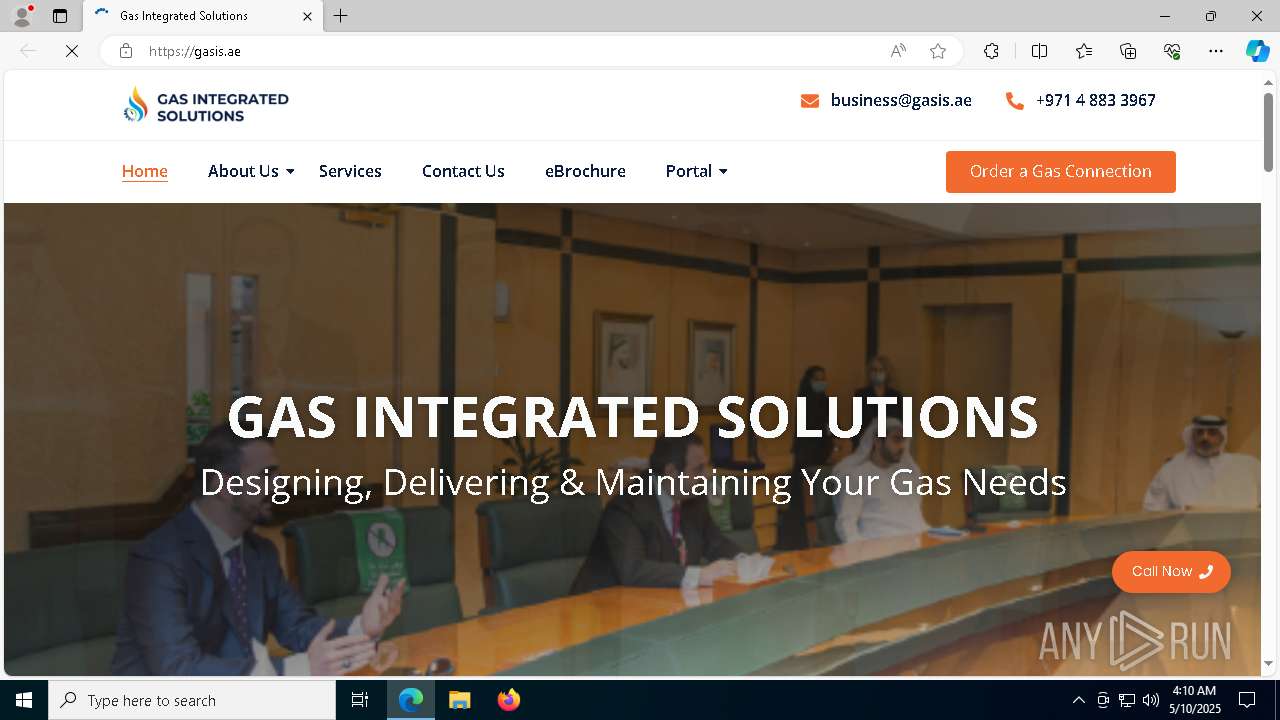Add this page to favorites star

(938, 51)
